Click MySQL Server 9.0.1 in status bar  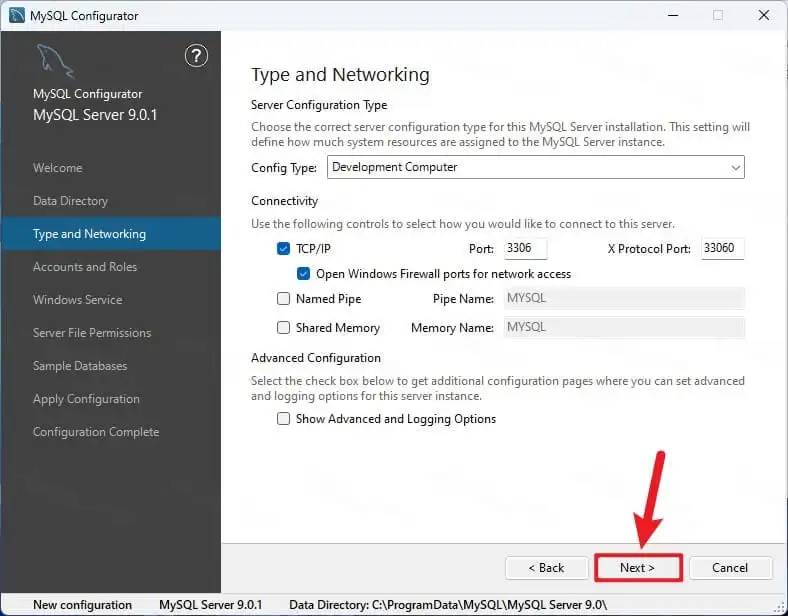[x=211, y=605]
